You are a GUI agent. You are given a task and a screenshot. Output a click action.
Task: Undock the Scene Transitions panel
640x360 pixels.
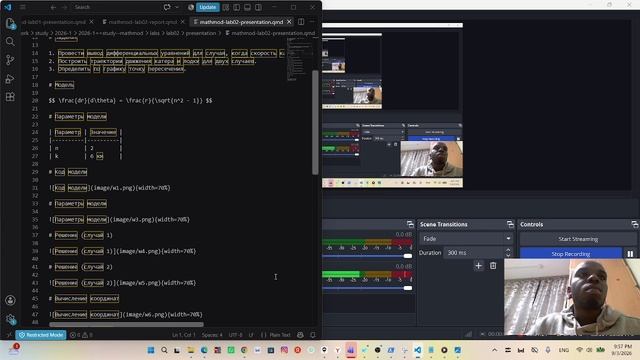[510, 224]
